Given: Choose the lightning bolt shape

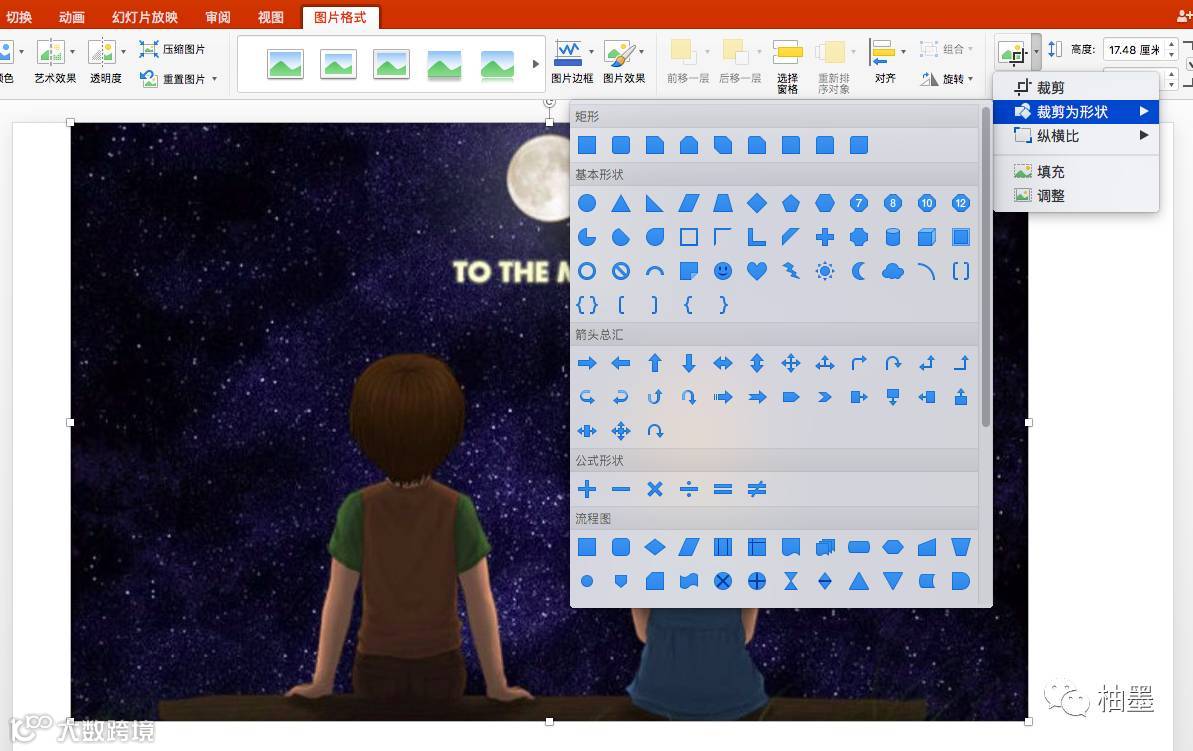Looking at the screenshot, I should point(791,271).
